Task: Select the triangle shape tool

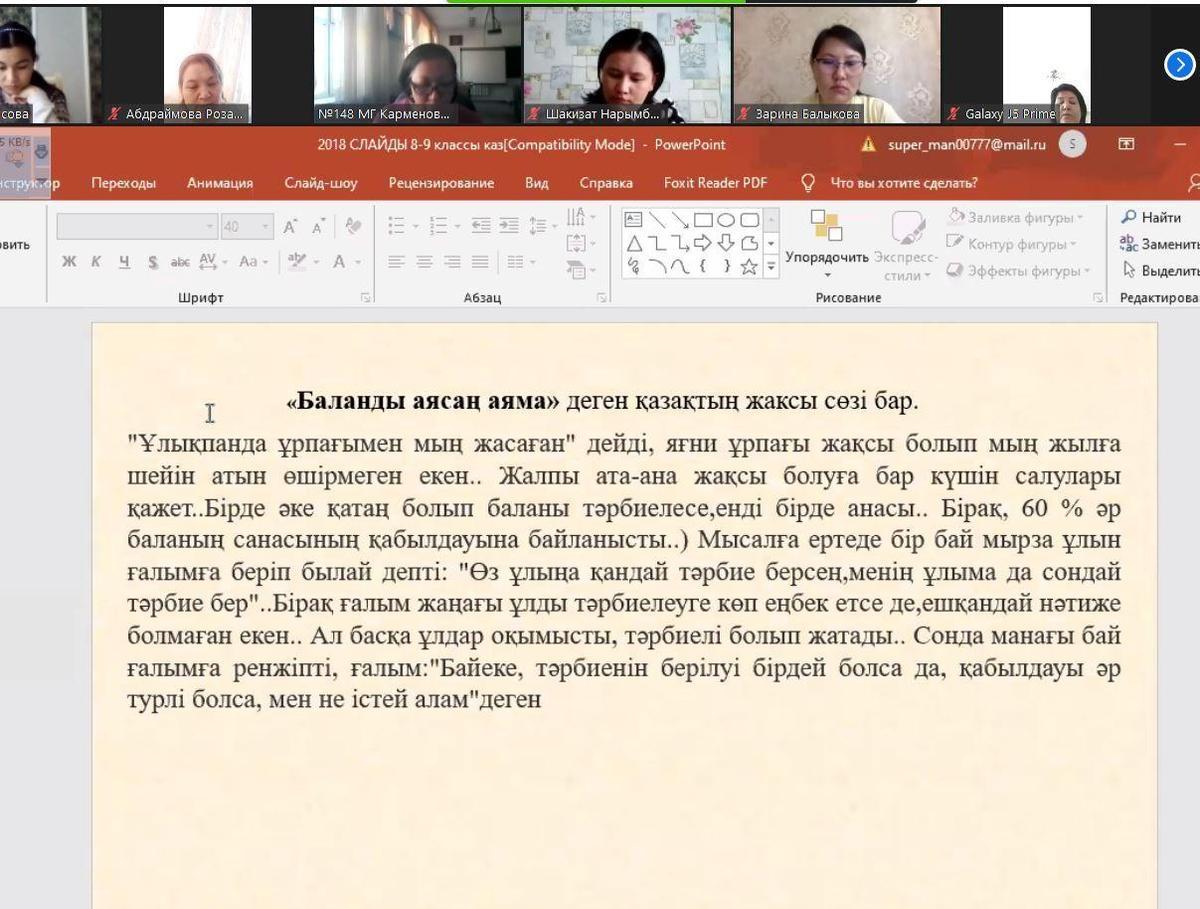Action: [x=633, y=243]
